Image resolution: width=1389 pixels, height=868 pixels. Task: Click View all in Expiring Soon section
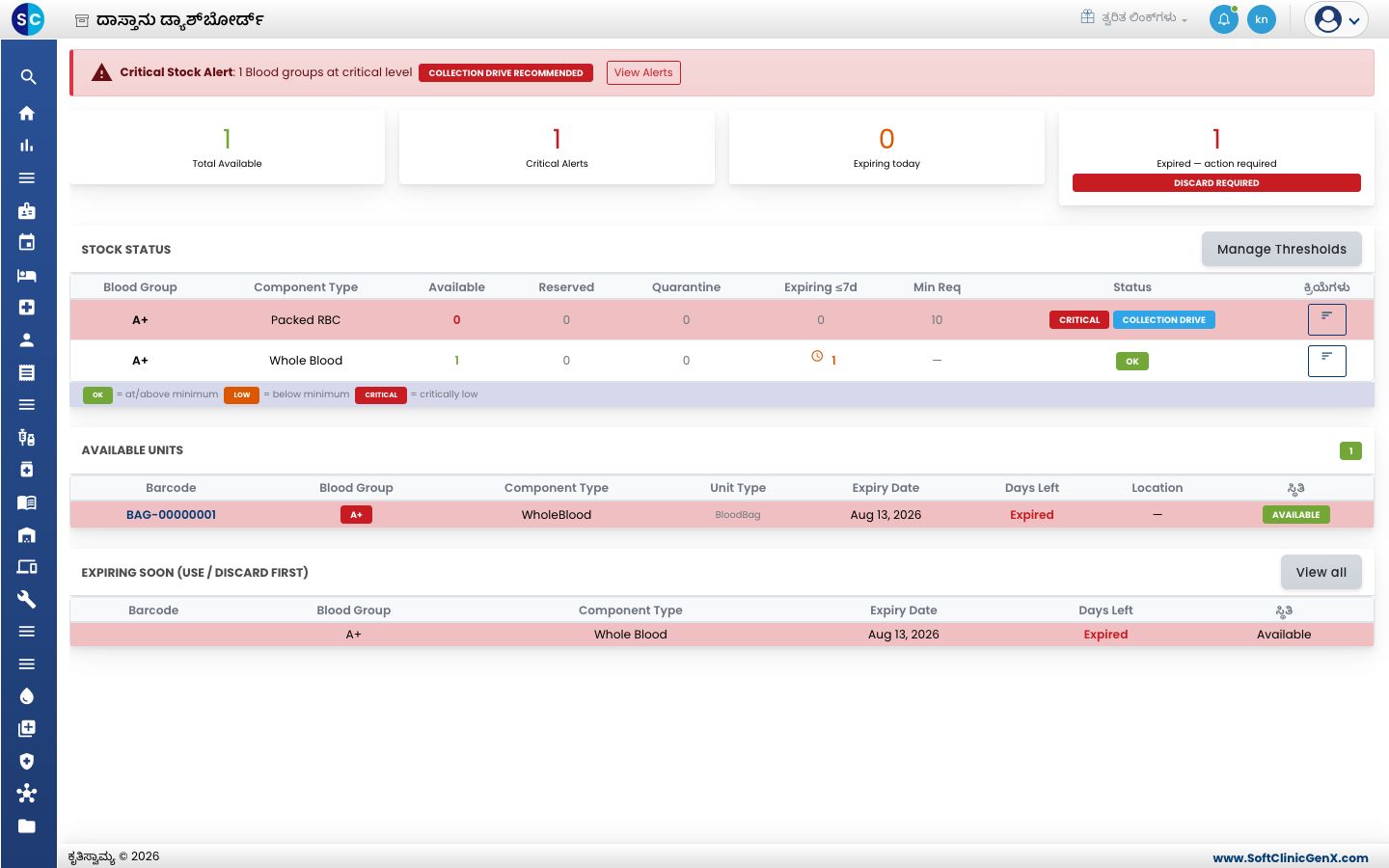point(1321,572)
